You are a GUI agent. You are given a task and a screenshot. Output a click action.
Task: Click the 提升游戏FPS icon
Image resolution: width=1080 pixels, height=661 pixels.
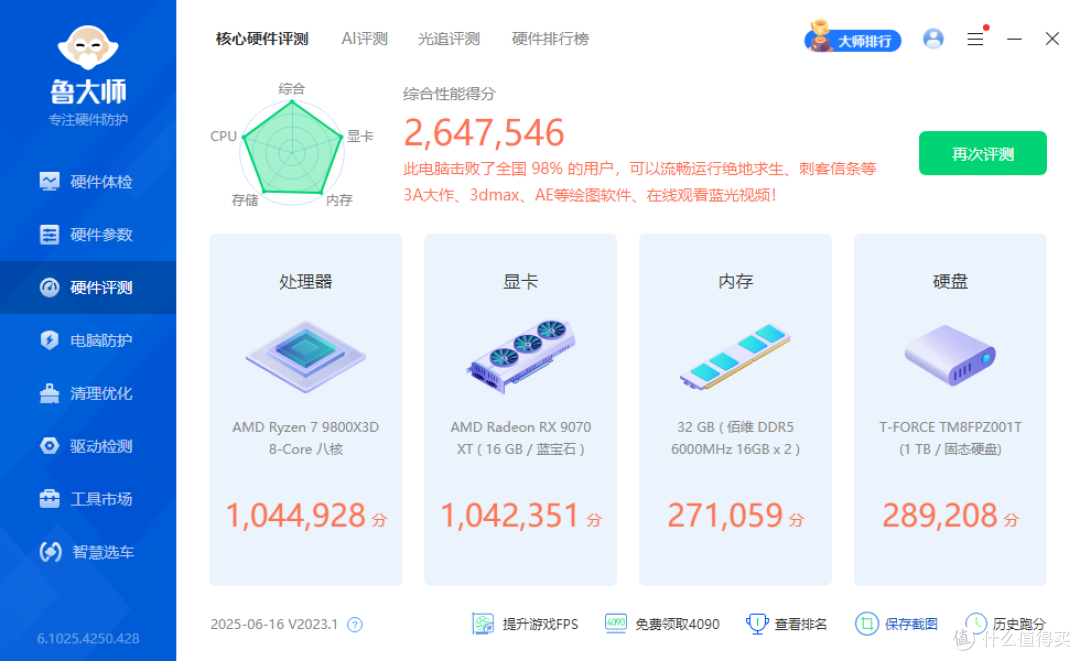coord(483,624)
